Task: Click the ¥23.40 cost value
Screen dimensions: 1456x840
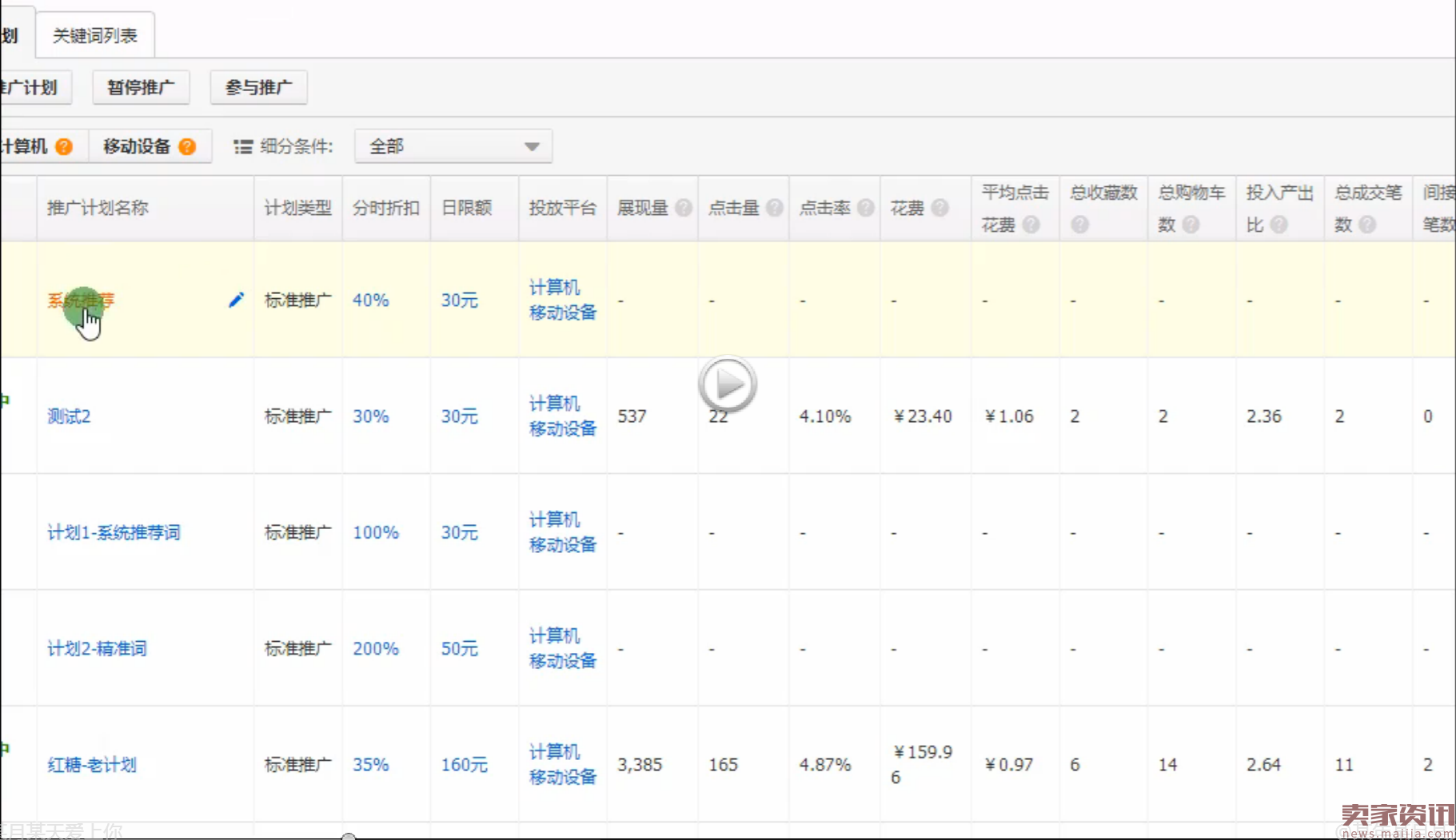Action: 923,416
